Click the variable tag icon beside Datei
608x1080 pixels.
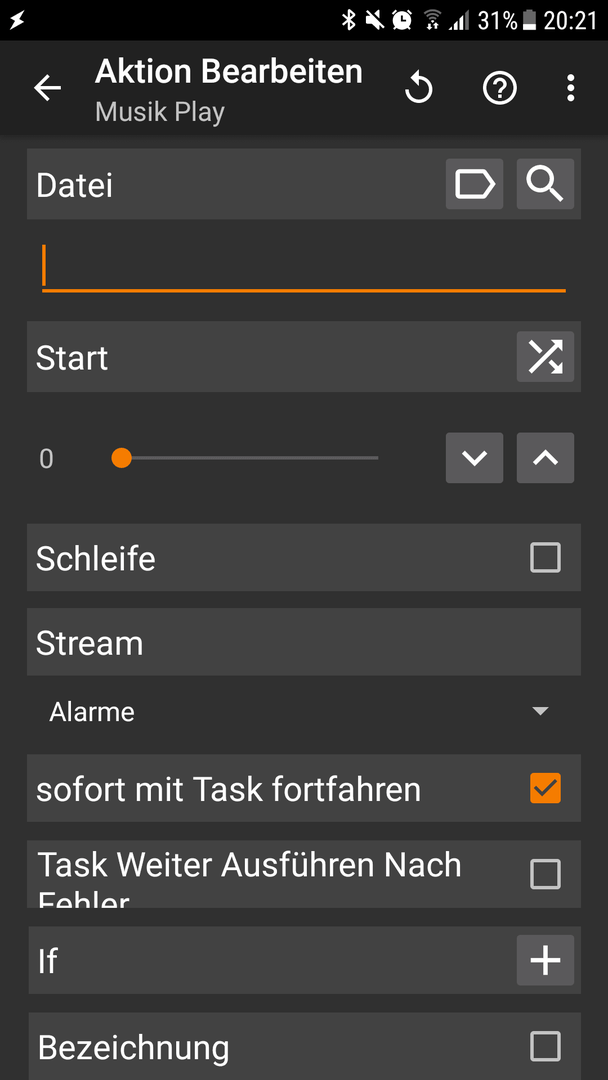point(474,184)
